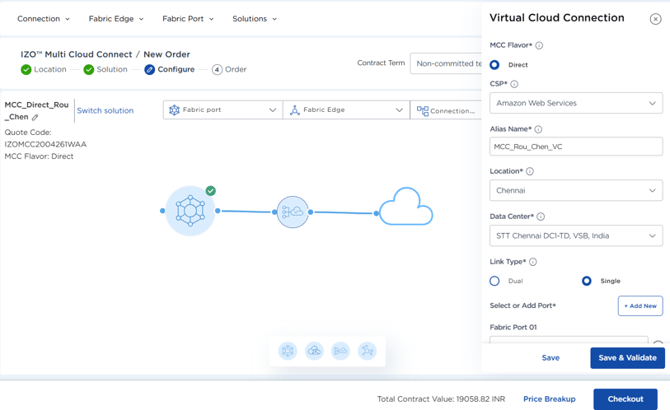Screen dimensions: 670x410
Task: Open the Connection top menu
Action: pyautogui.click(x=43, y=19)
